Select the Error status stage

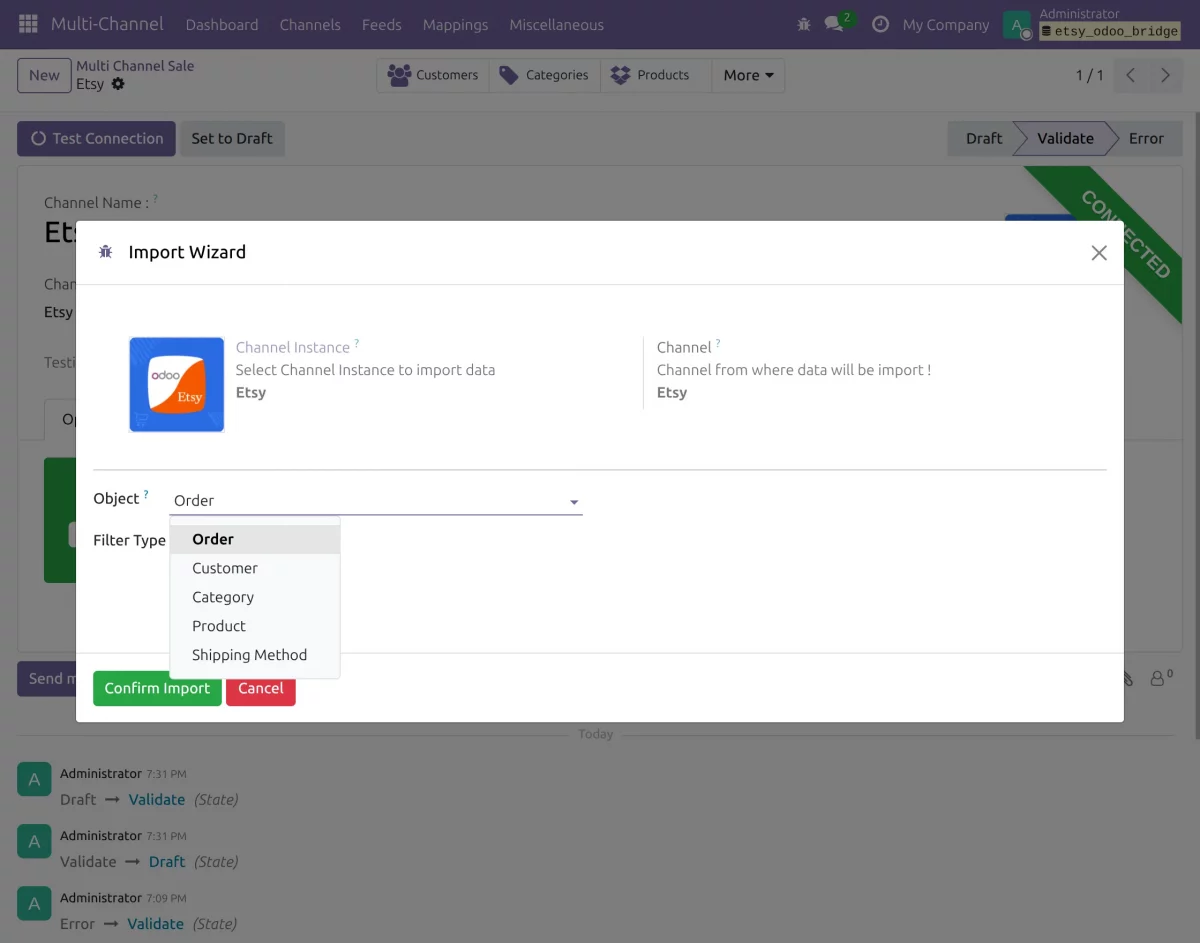coord(1146,139)
